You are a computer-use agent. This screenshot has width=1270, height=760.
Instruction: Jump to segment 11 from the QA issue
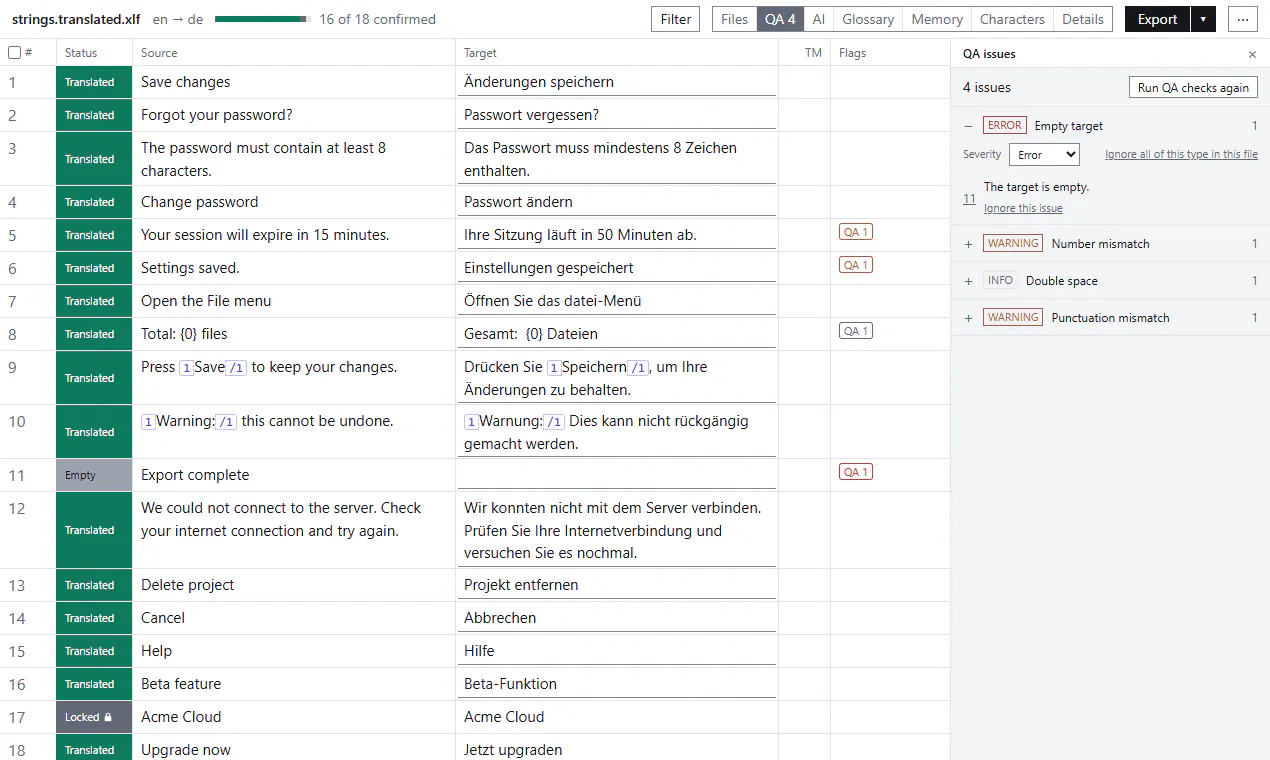click(969, 199)
